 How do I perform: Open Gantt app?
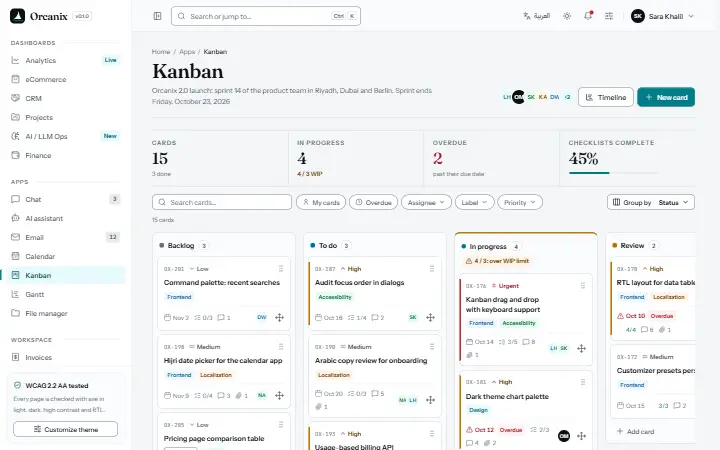(x=66, y=294)
